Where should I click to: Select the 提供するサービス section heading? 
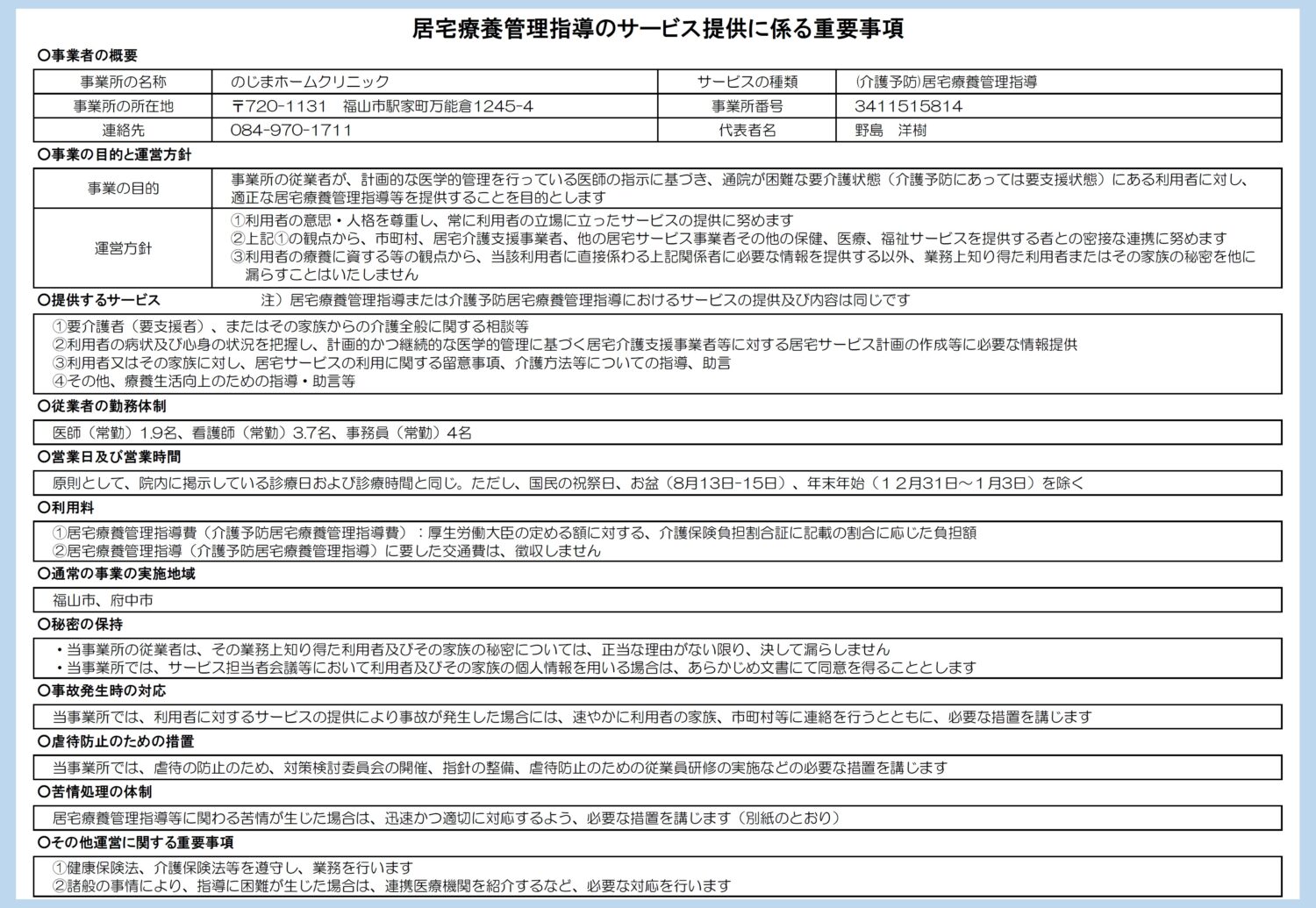(99, 300)
